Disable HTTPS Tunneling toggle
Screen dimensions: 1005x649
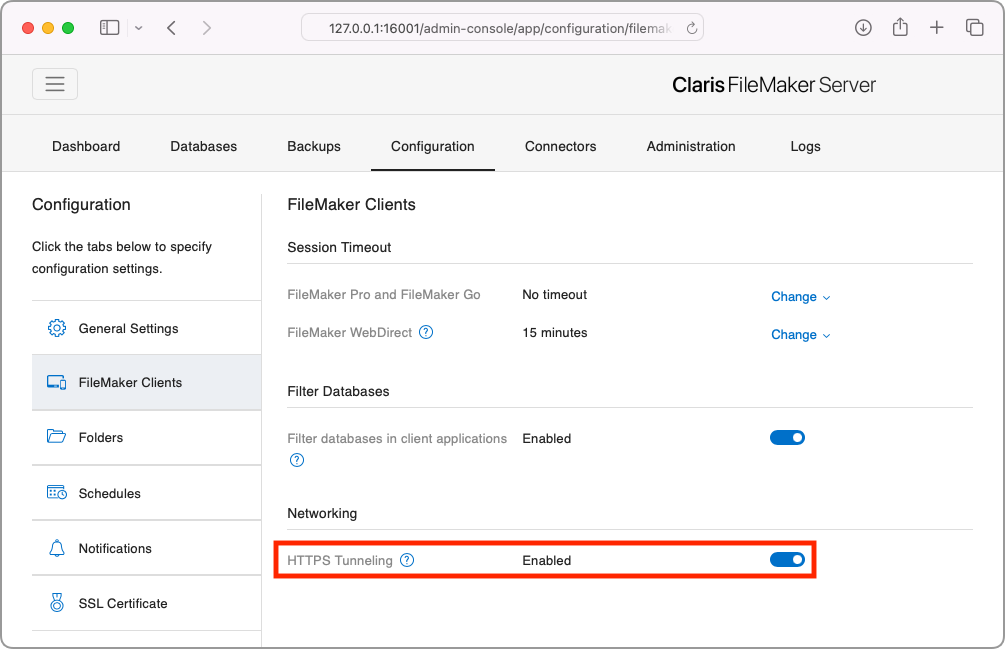[x=787, y=560]
